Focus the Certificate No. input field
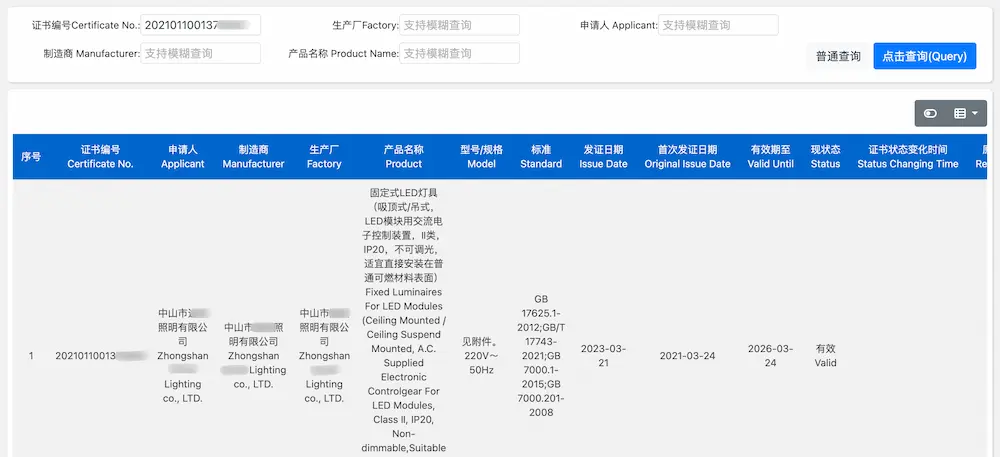The width and height of the screenshot is (1000, 457). click(x=200, y=25)
